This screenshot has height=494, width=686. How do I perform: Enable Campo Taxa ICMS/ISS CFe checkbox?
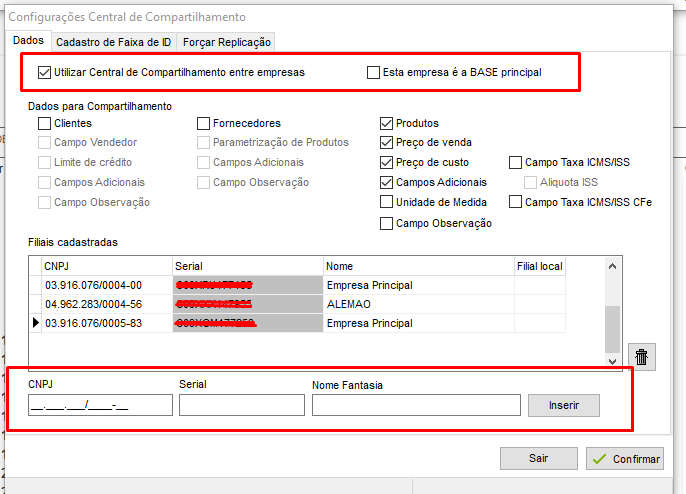pyautogui.click(x=516, y=202)
